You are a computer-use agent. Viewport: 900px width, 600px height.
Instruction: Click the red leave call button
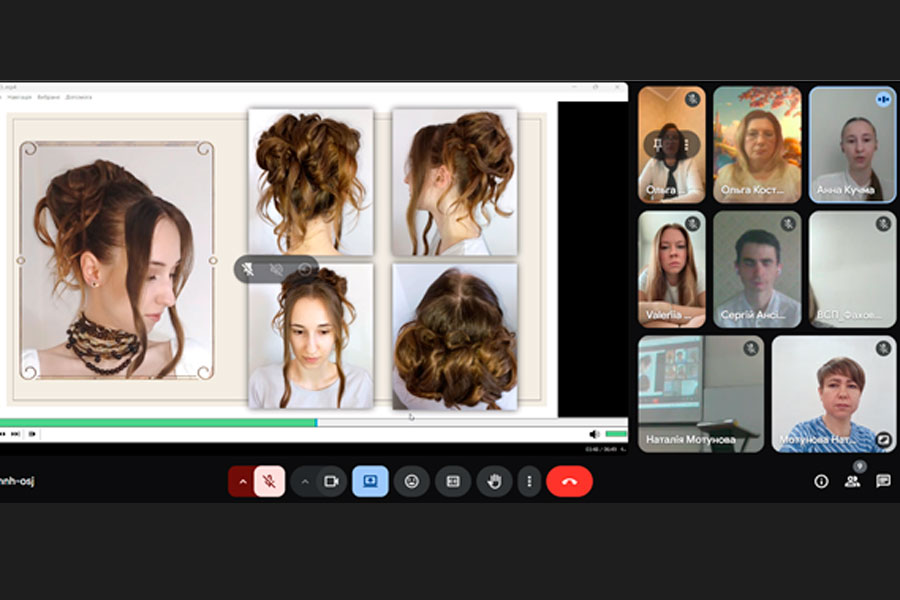(x=569, y=481)
